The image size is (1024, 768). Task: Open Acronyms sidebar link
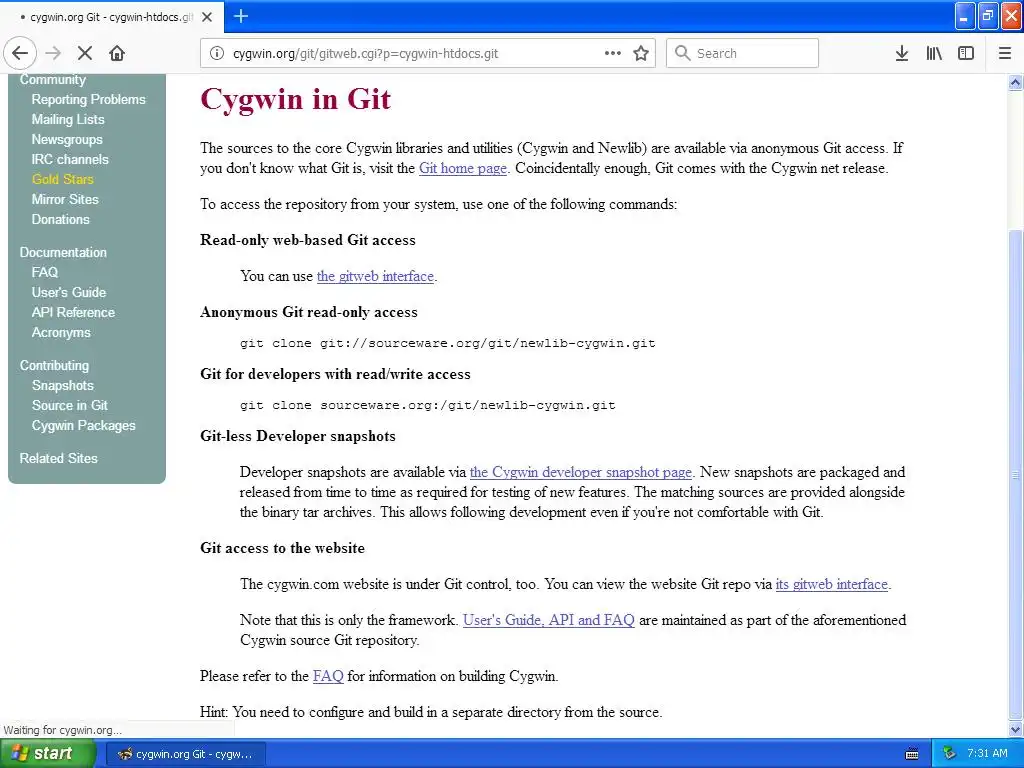pos(61,332)
